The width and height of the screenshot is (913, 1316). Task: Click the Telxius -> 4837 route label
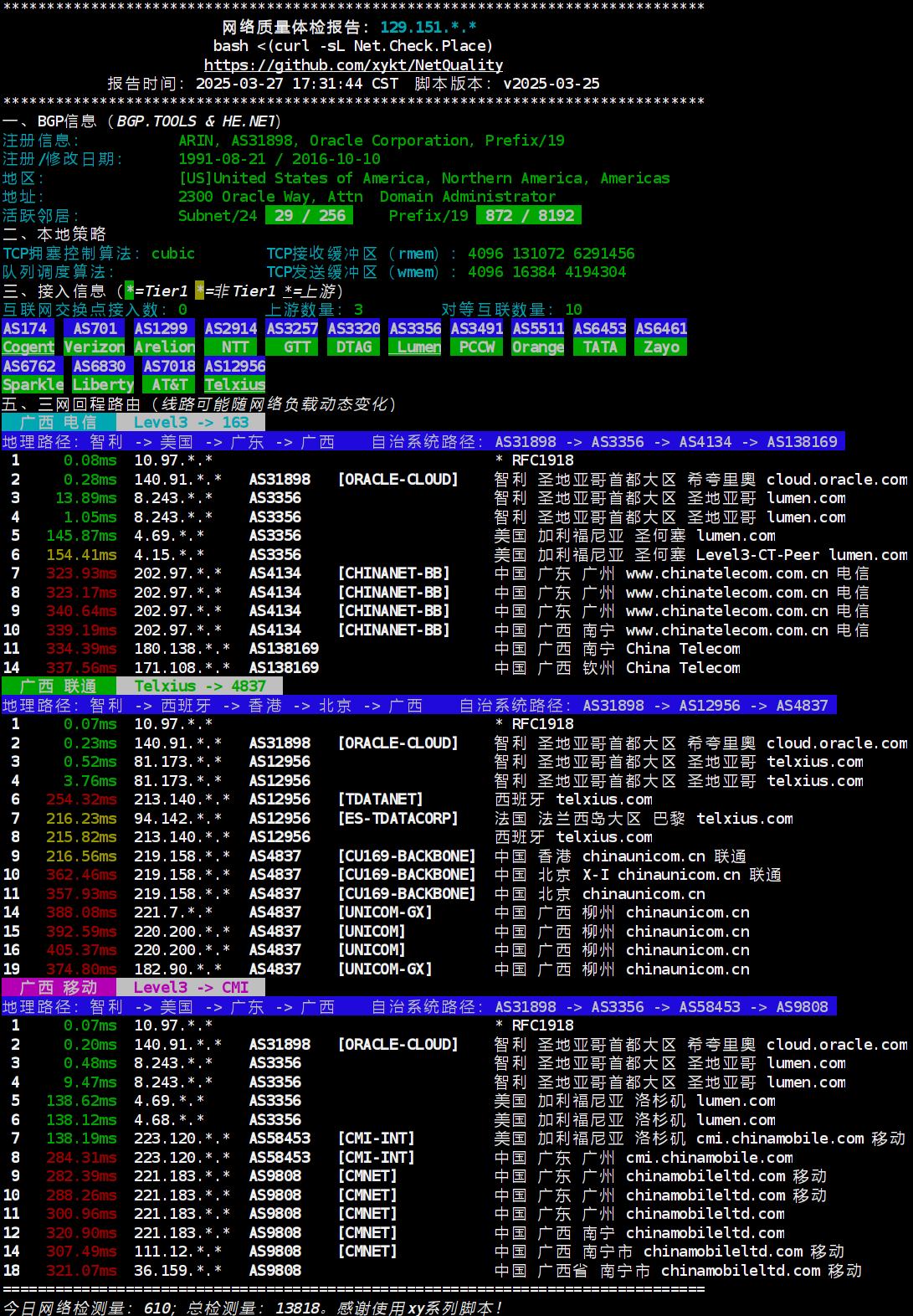tap(199, 686)
